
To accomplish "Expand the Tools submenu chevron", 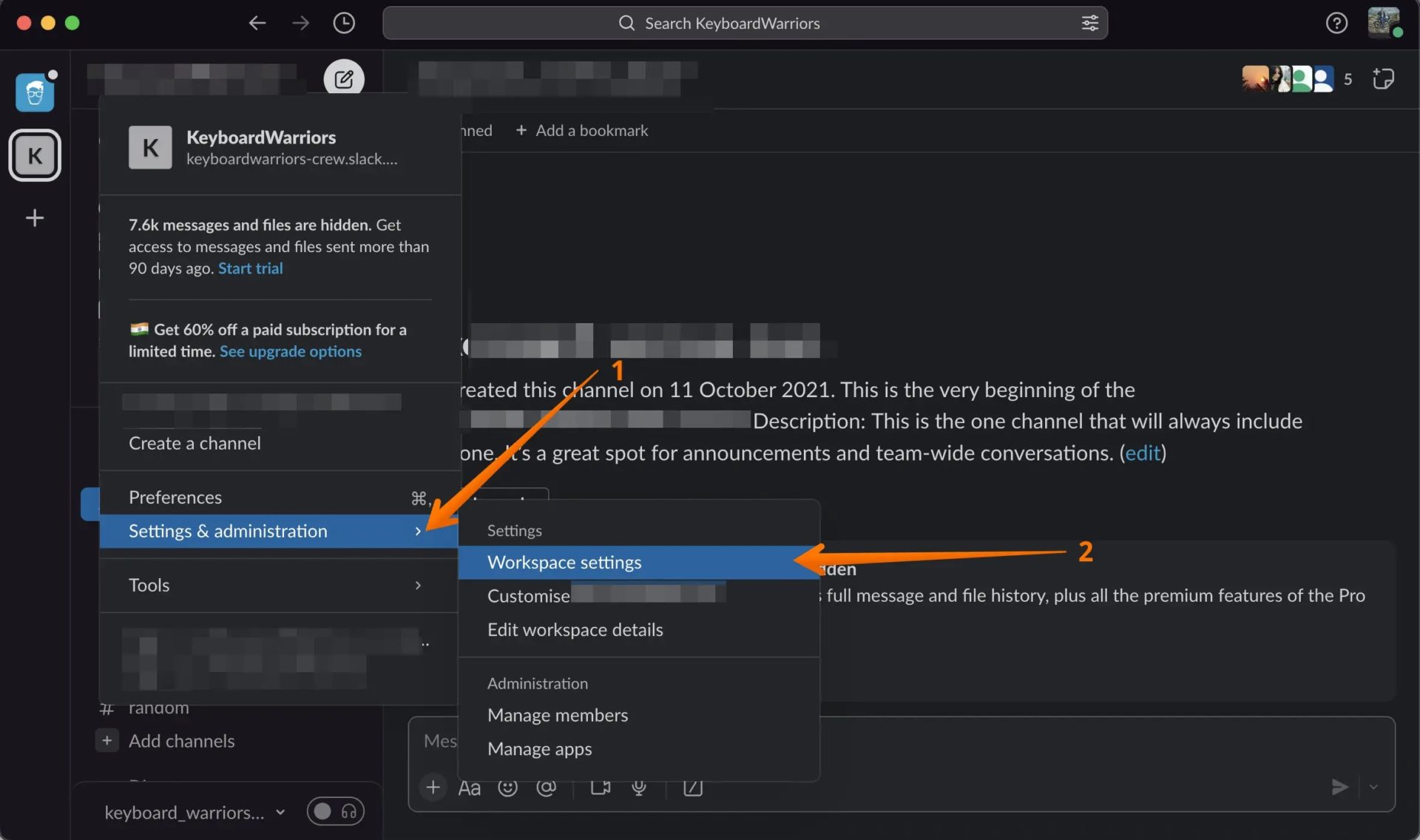I will pyautogui.click(x=418, y=585).
